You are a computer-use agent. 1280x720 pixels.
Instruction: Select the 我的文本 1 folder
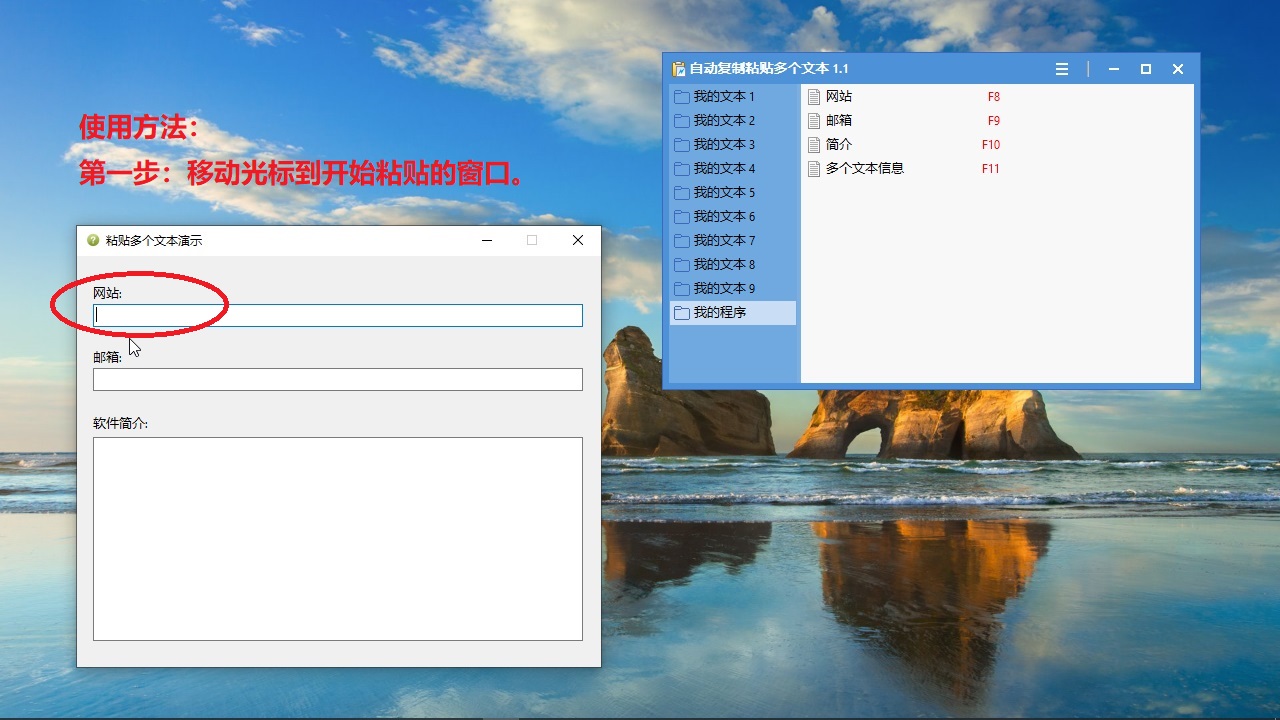pyautogui.click(x=724, y=97)
